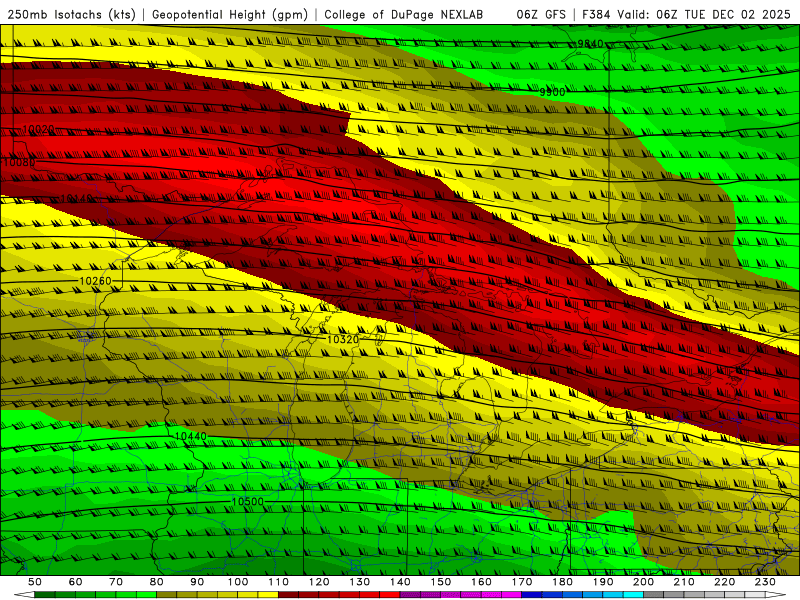Click the 80 value on the color scale
800x600 pixels.
pos(157,582)
